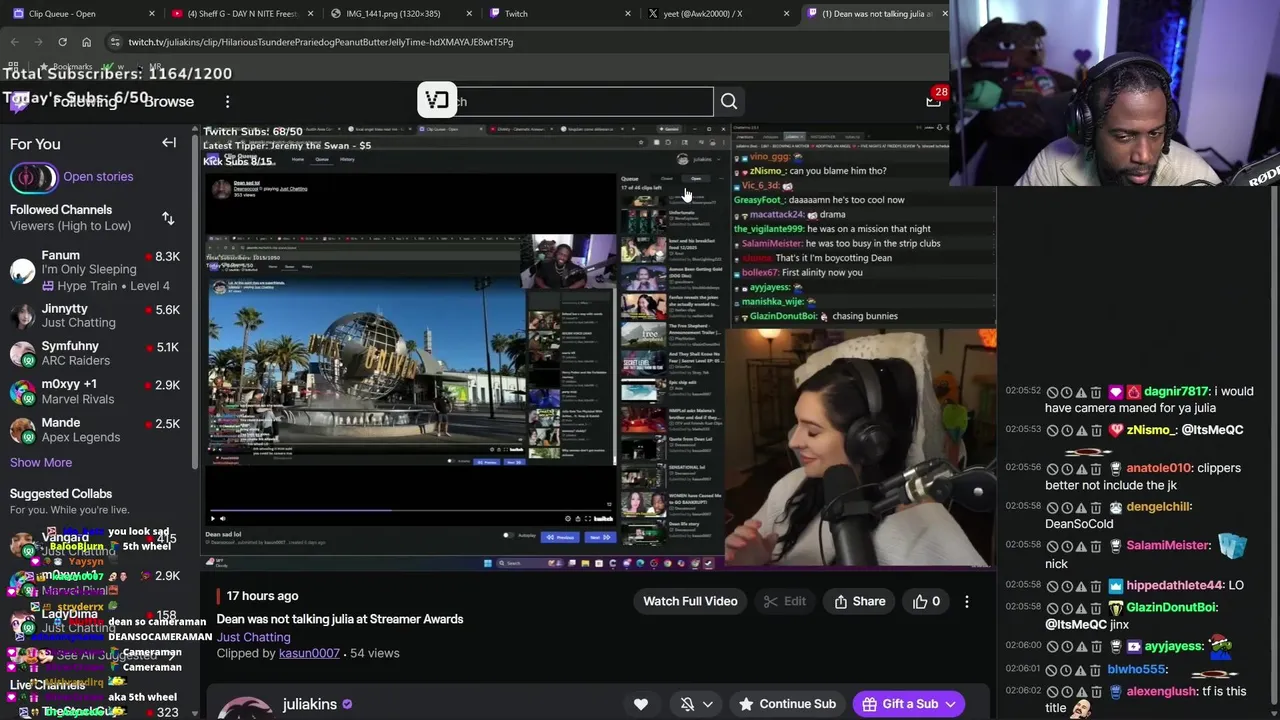The image size is (1280, 720).
Task: Go back in the browser
Action: coord(14,42)
